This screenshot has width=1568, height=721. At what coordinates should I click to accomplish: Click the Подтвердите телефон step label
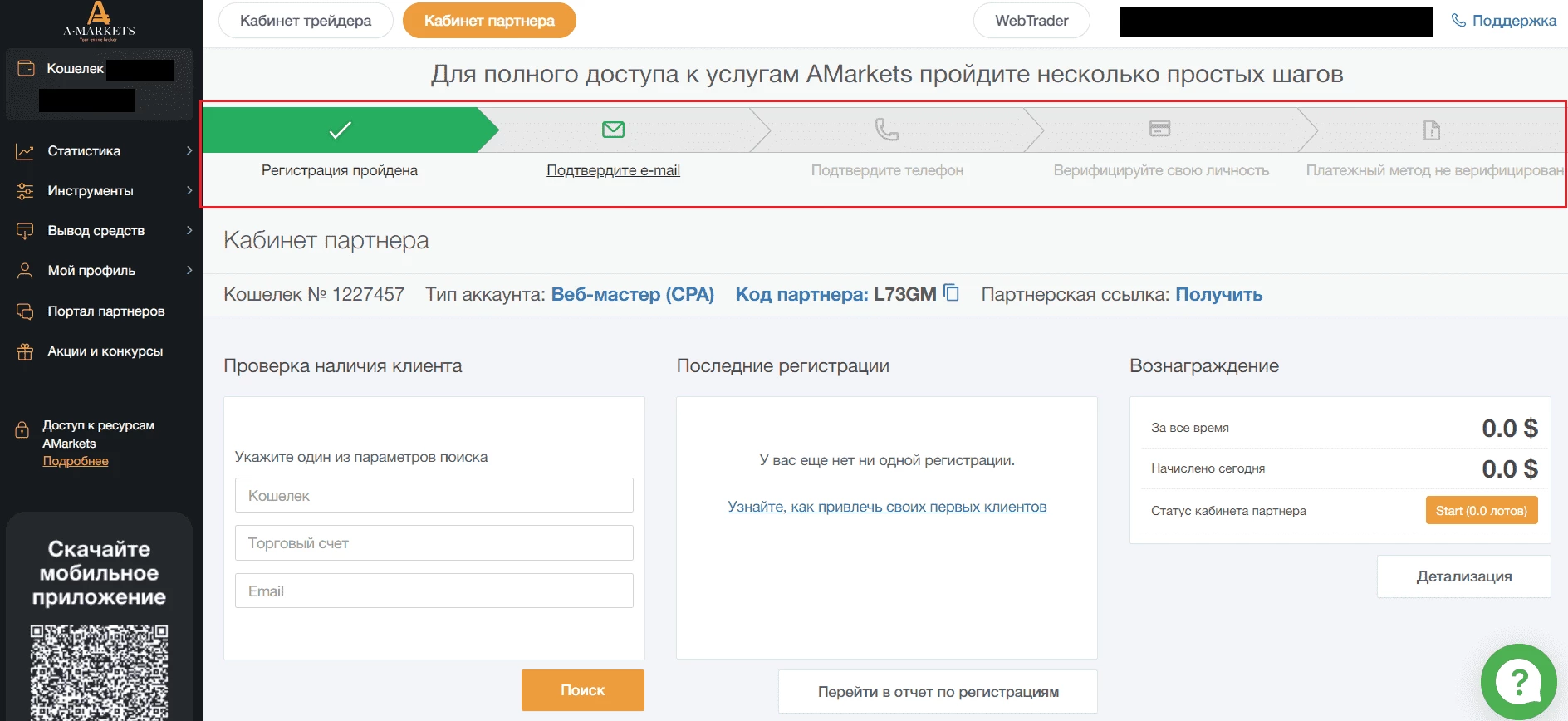(887, 170)
